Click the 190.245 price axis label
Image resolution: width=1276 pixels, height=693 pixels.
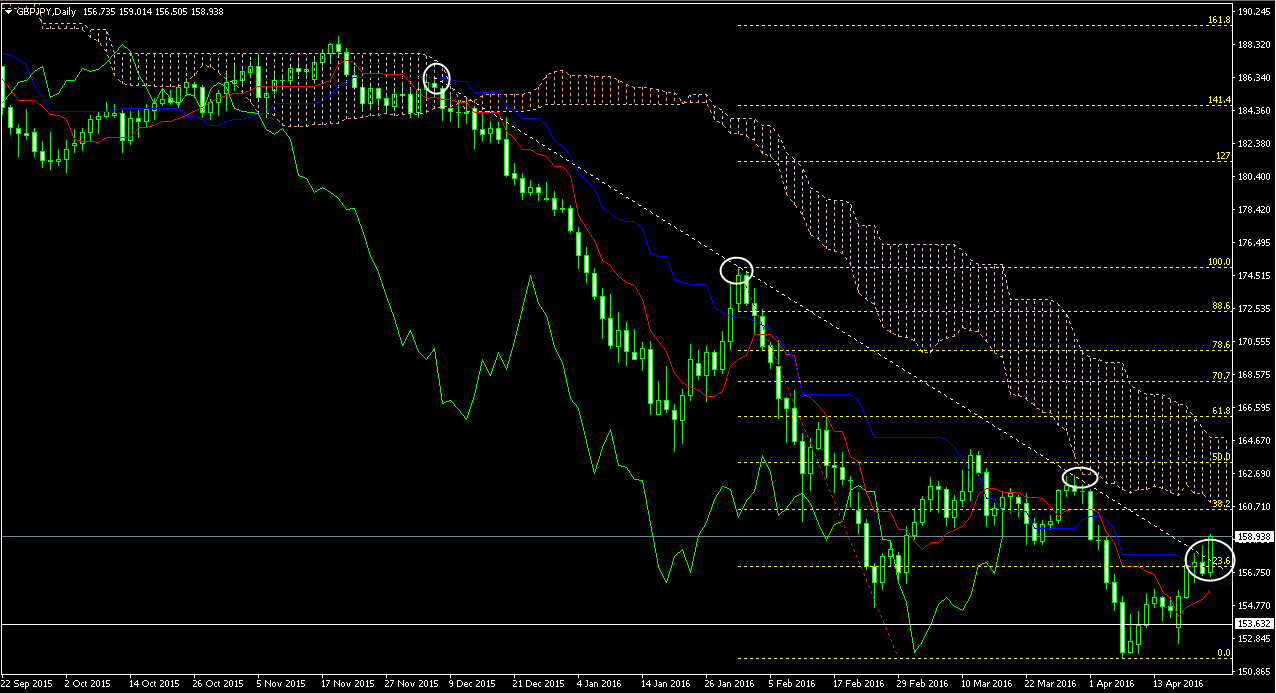click(1254, 12)
